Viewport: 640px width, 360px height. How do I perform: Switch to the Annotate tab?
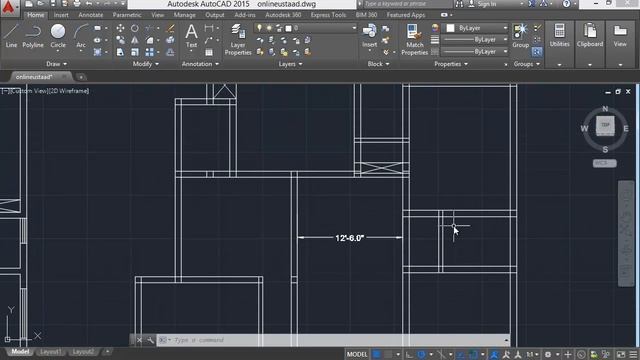click(x=91, y=15)
